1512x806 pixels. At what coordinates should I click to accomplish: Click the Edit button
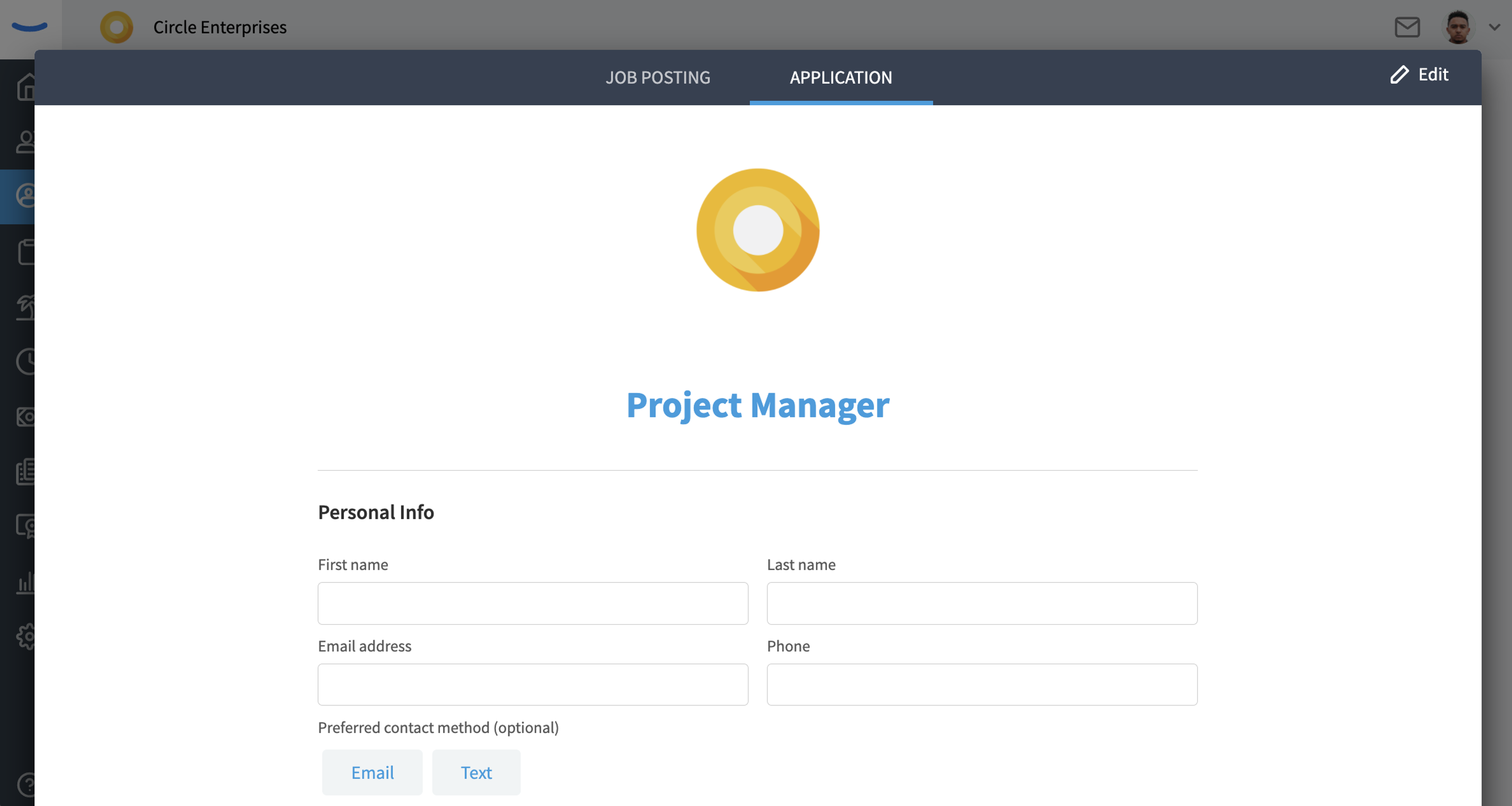pyautogui.click(x=1419, y=74)
